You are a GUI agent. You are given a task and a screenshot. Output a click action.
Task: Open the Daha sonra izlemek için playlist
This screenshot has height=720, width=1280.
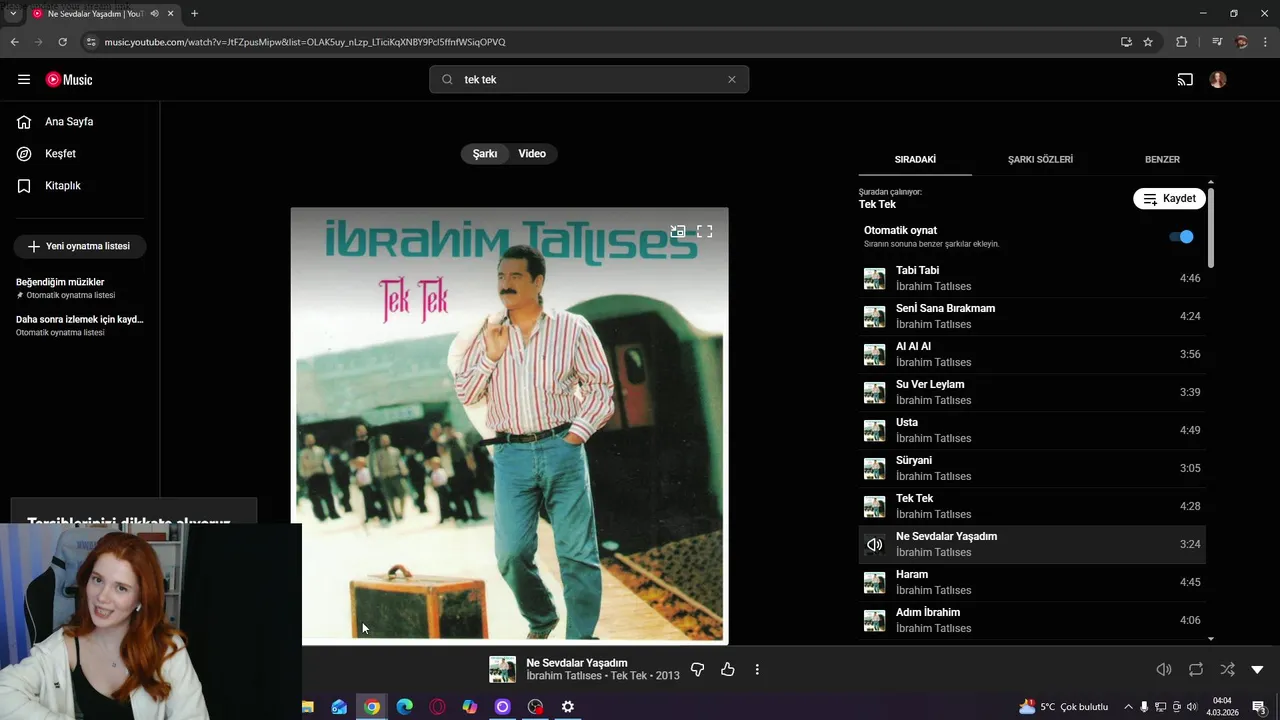tap(80, 325)
